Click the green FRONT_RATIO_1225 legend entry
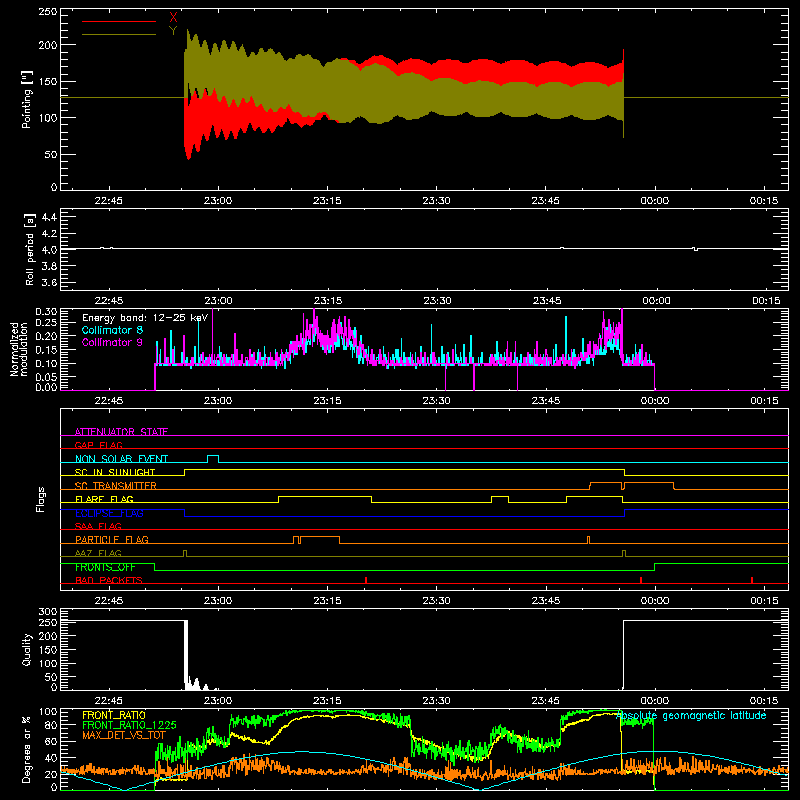This screenshot has height=800, width=800. click(x=129, y=725)
